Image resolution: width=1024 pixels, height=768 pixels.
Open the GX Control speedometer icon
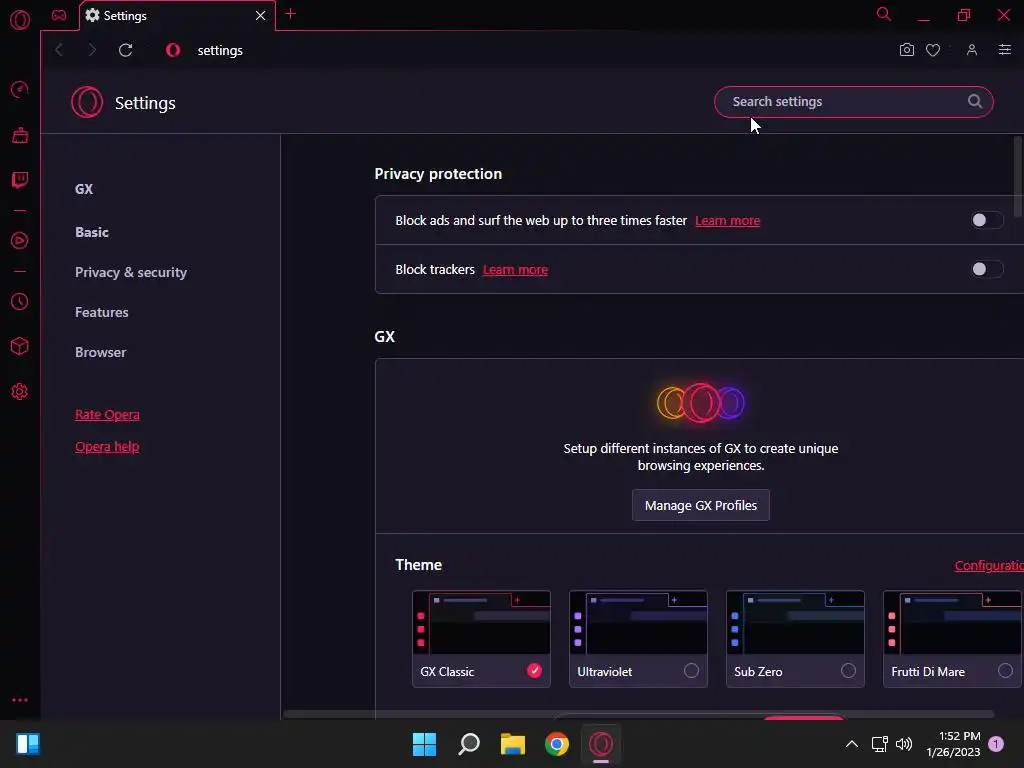pos(20,89)
